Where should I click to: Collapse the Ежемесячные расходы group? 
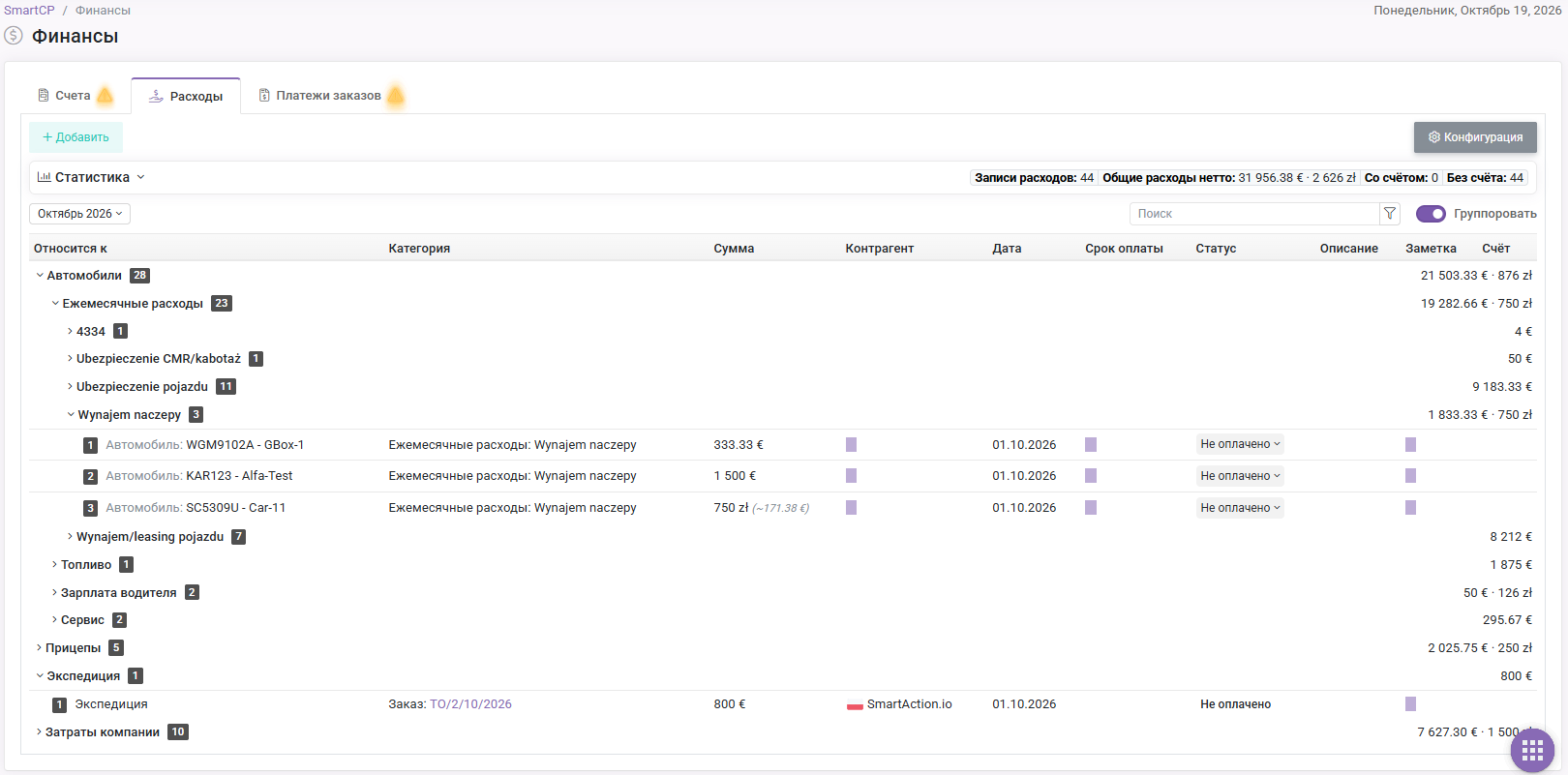pos(55,304)
